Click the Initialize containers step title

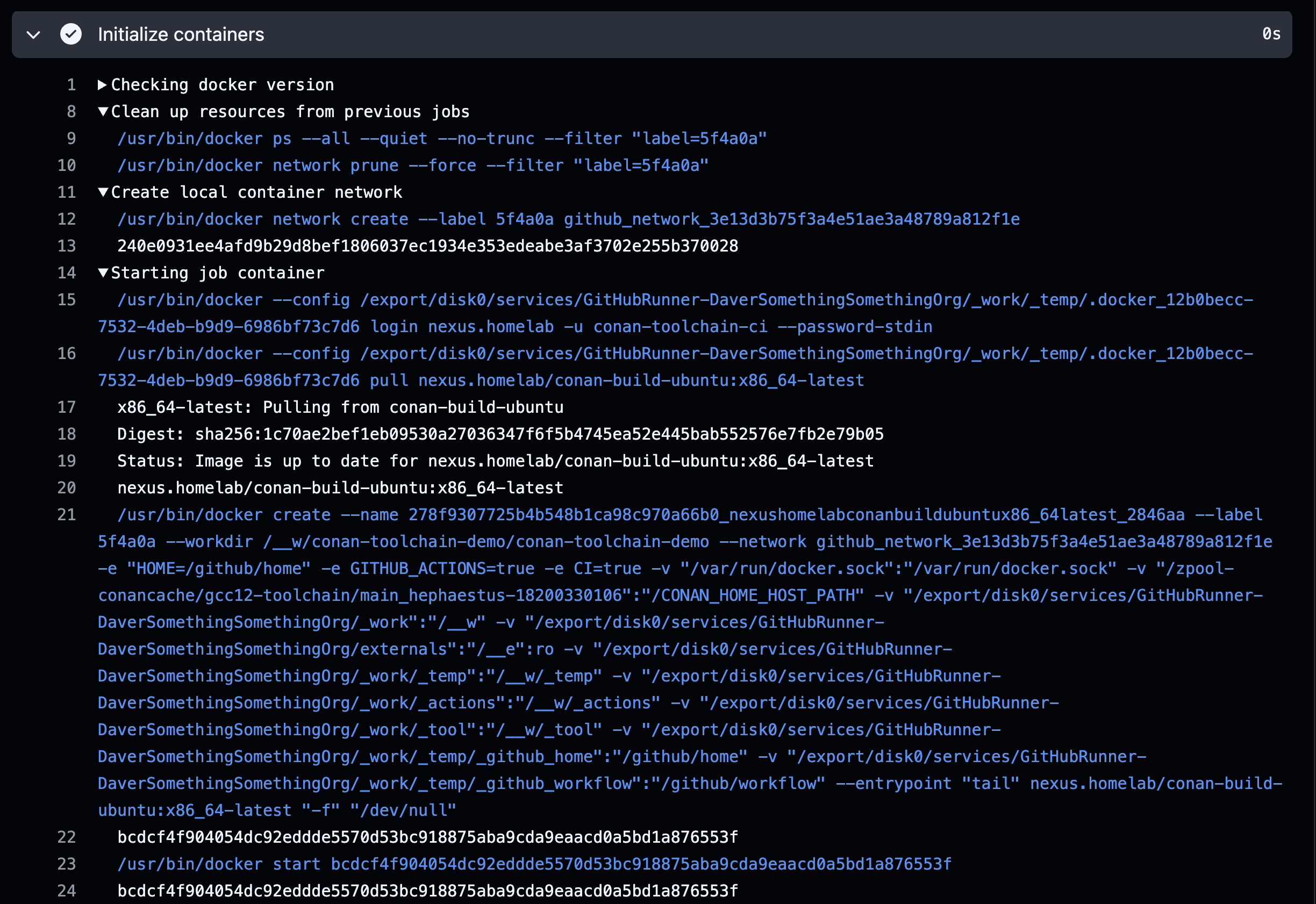click(181, 34)
